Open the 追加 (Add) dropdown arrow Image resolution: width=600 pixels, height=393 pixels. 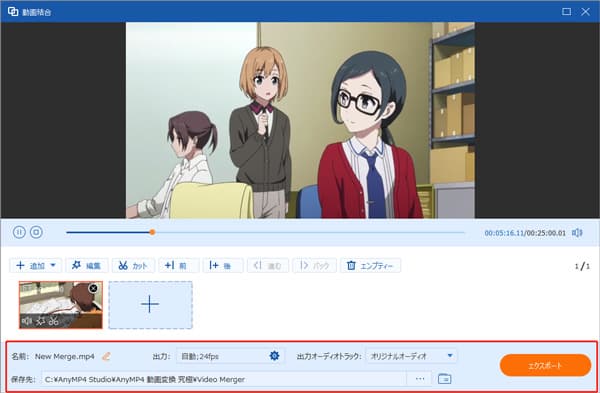(53, 265)
